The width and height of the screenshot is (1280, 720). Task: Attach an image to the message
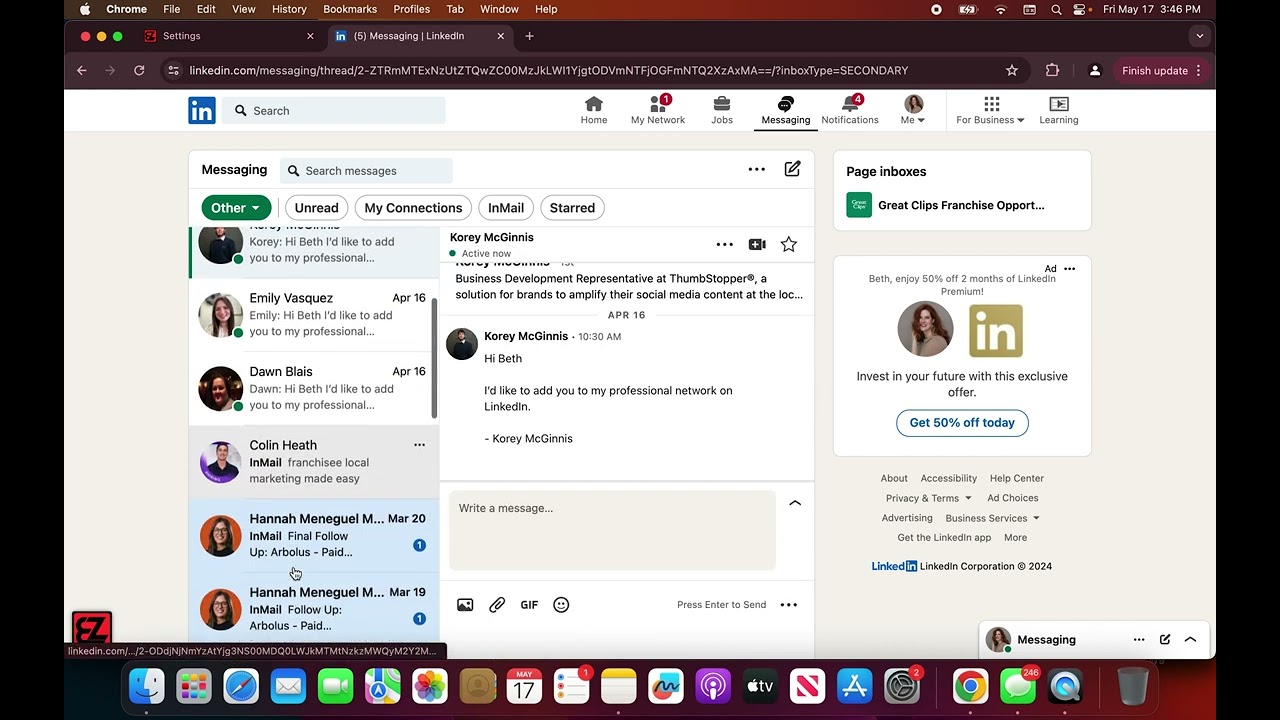pyautogui.click(x=465, y=605)
